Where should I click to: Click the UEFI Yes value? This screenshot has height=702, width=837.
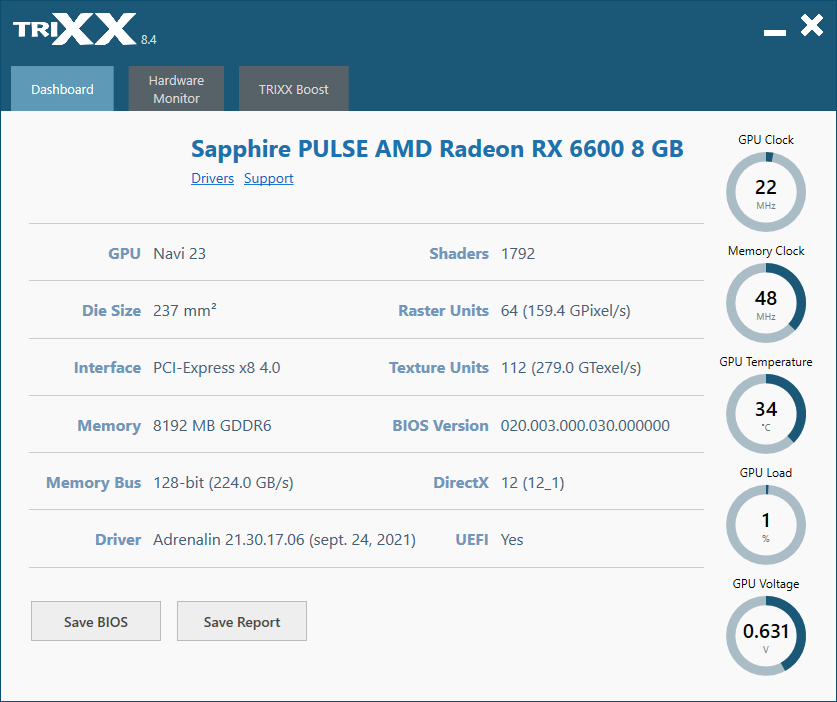click(x=512, y=540)
